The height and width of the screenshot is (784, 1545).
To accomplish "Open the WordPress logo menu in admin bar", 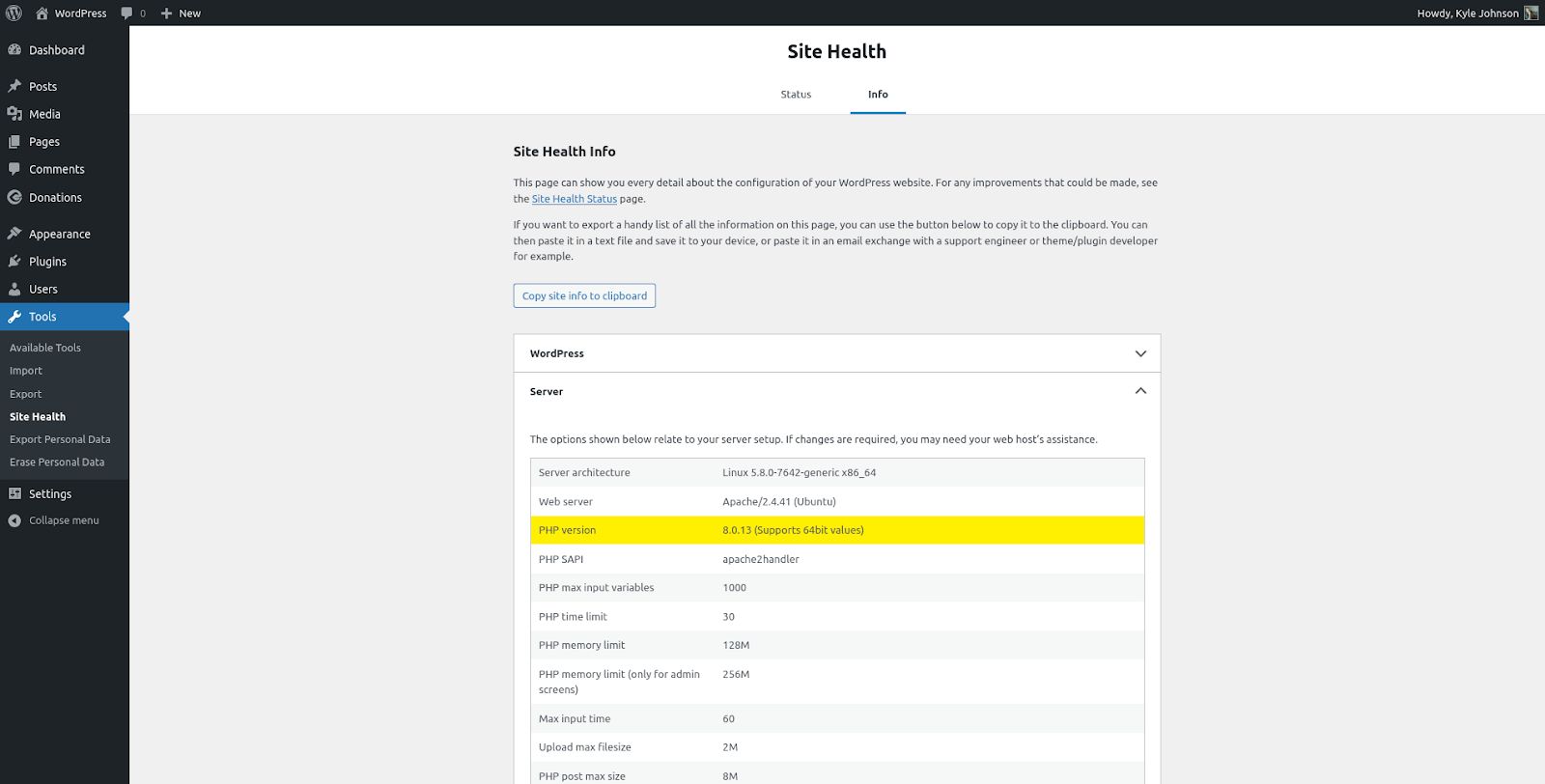I will 13,13.
